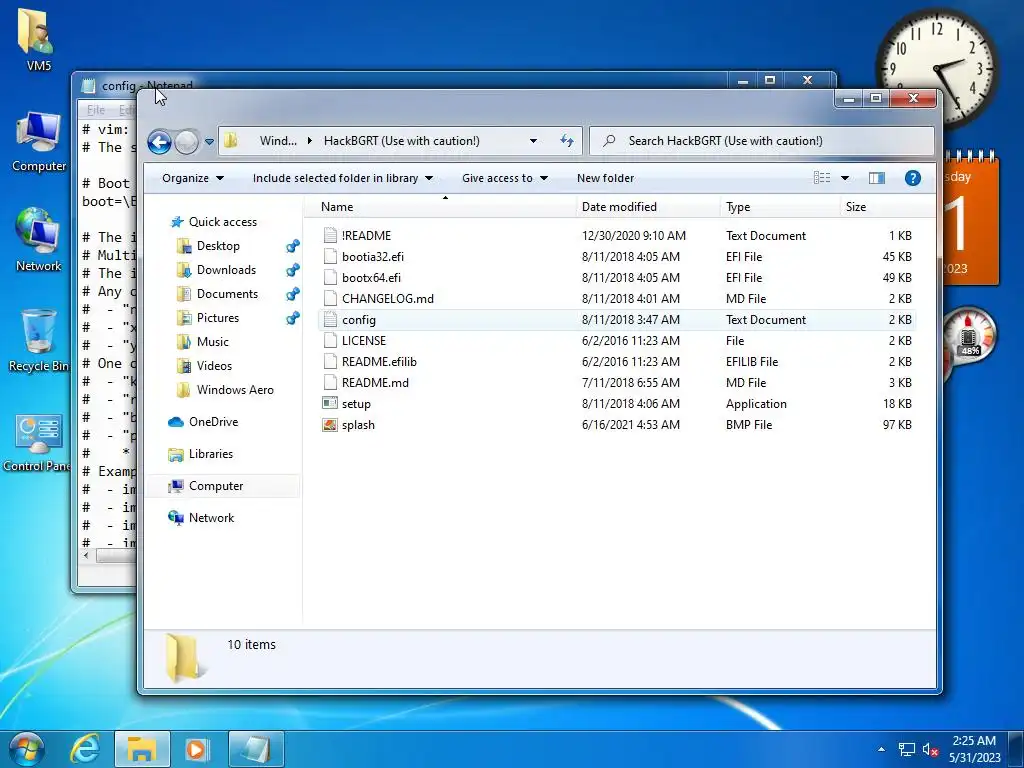Click the muted volume tray icon
1024x768 pixels.
(931, 749)
